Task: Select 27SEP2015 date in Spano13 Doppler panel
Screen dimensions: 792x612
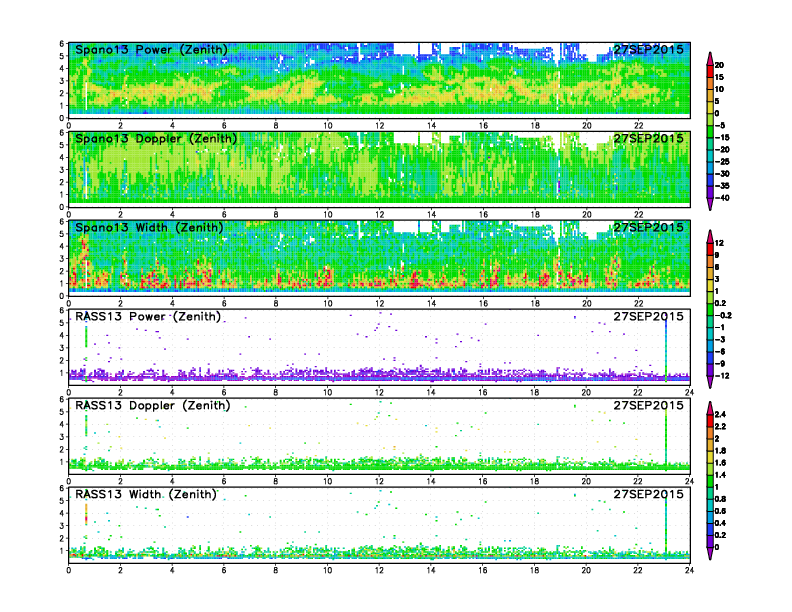Action: click(x=649, y=138)
